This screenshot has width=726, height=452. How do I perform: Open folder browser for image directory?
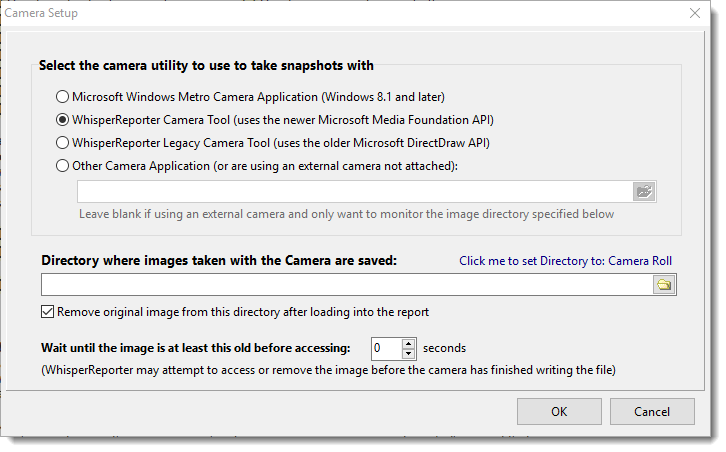click(x=664, y=284)
